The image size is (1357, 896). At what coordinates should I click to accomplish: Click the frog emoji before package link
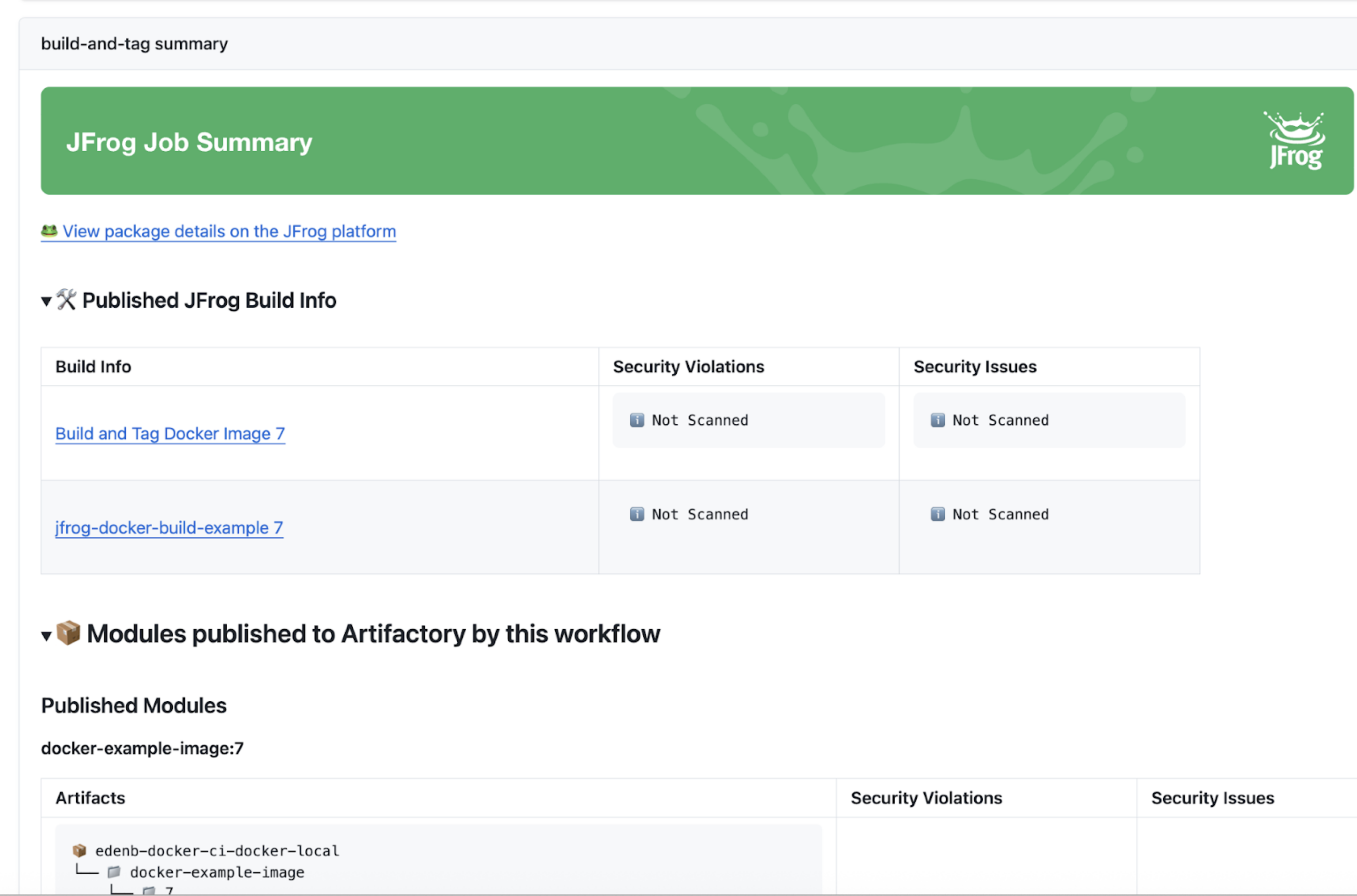49,231
